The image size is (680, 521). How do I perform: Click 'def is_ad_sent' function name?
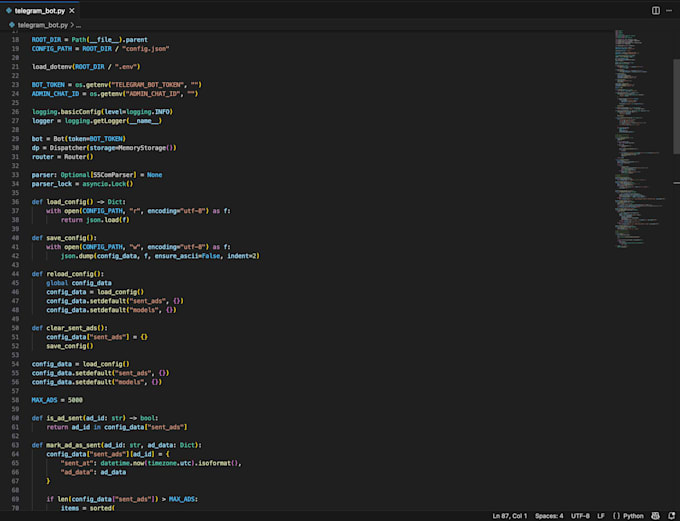[64, 418]
